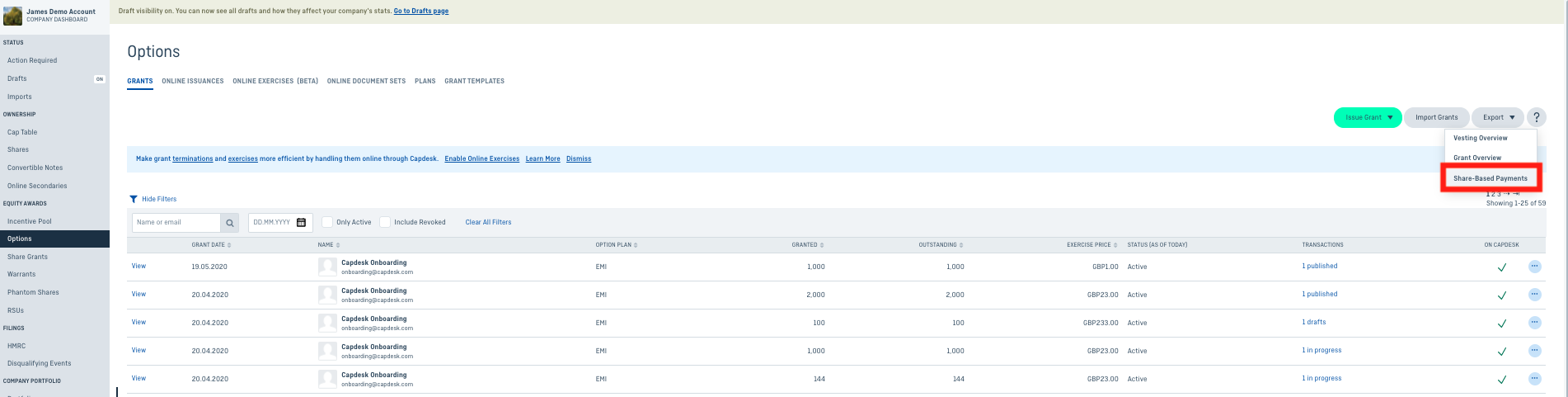Click 'exercises' link in banner

[243, 158]
